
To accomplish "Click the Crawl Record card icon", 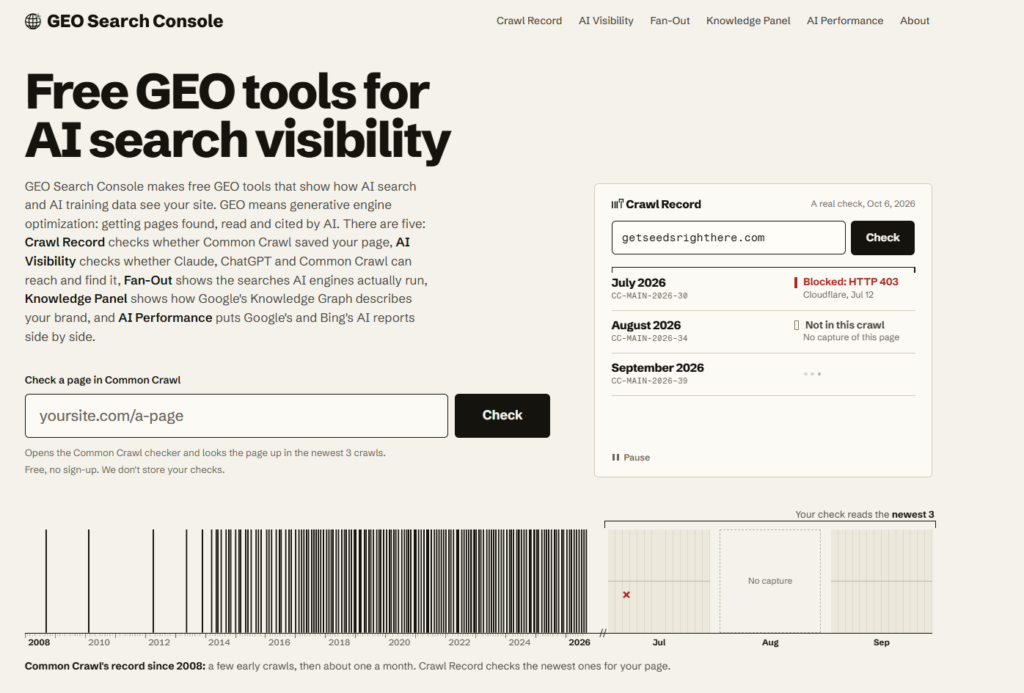I will tap(617, 204).
